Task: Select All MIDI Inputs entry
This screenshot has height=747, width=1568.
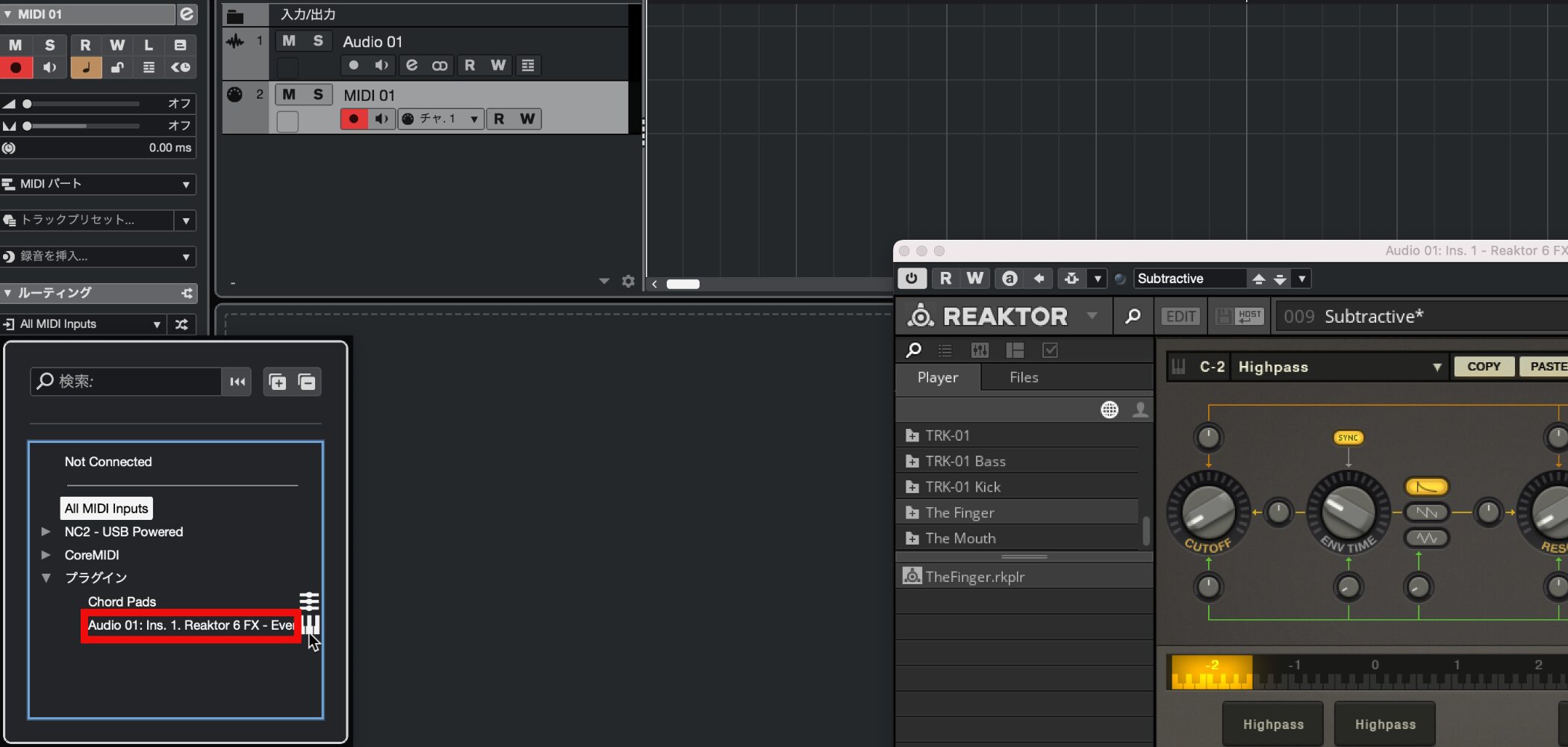Action: coord(106,509)
